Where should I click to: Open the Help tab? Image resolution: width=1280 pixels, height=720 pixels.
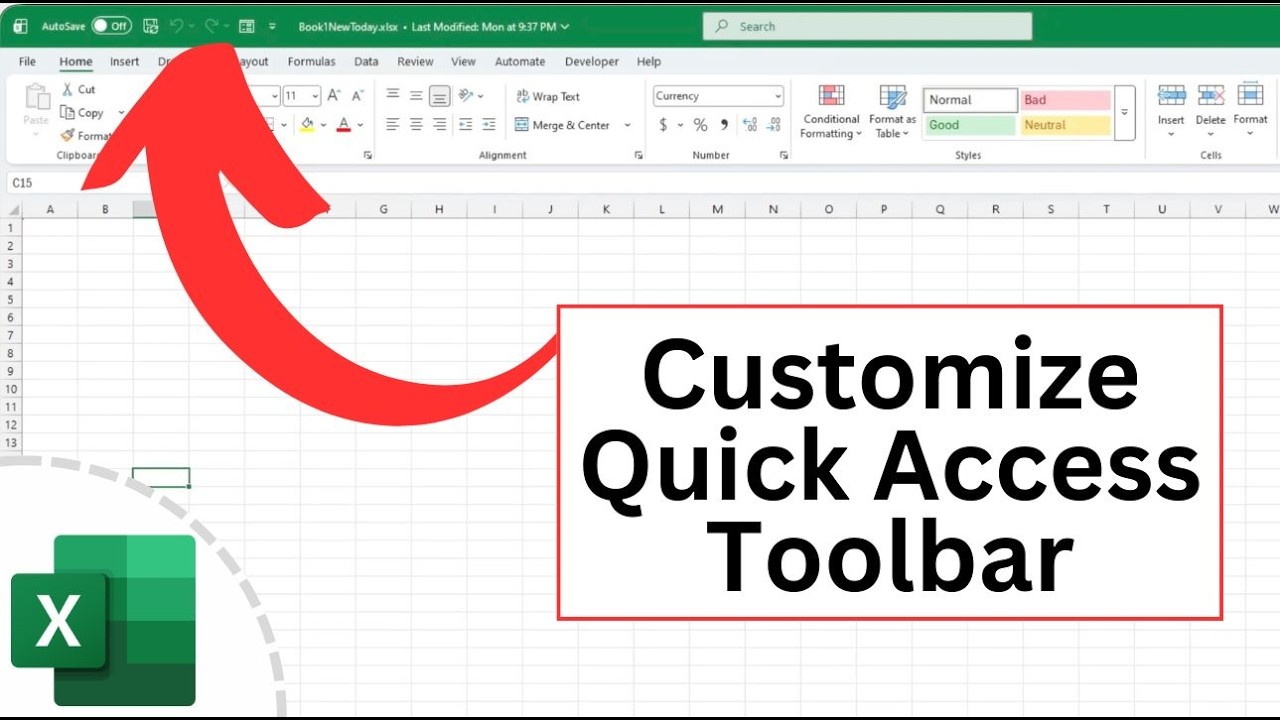[x=649, y=62]
